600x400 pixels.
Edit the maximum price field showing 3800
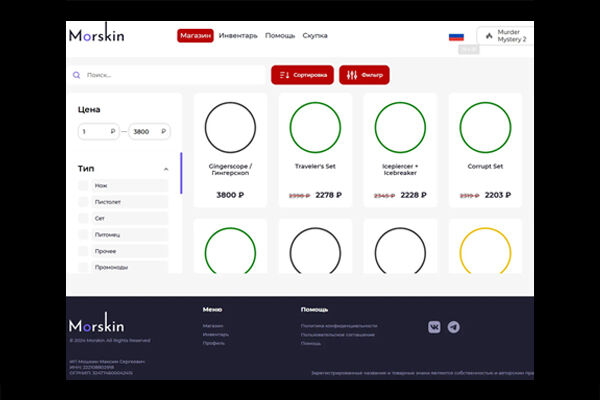149,132
